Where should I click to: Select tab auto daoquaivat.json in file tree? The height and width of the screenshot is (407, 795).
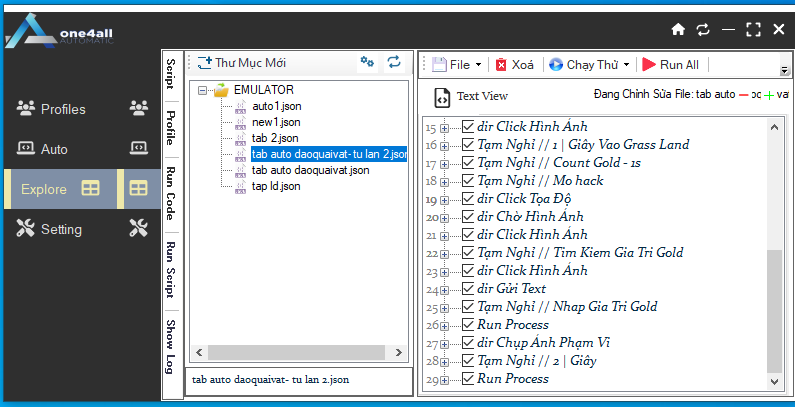(x=310, y=170)
